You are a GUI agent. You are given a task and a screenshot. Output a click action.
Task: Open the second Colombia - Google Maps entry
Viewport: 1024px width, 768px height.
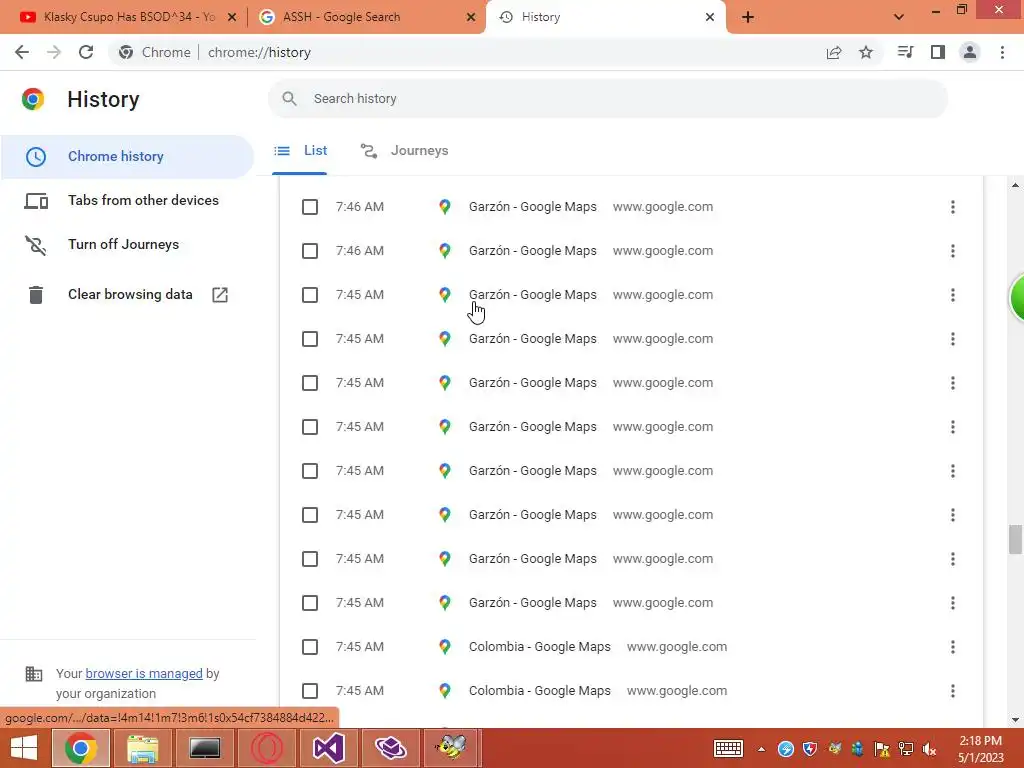click(539, 691)
